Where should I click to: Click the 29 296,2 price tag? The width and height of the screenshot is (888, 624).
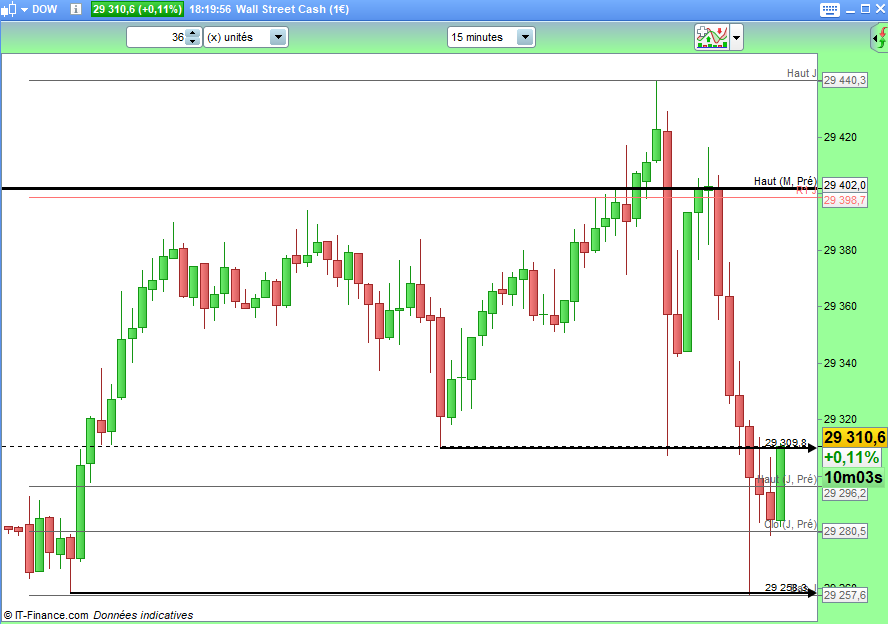(x=844, y=494)
